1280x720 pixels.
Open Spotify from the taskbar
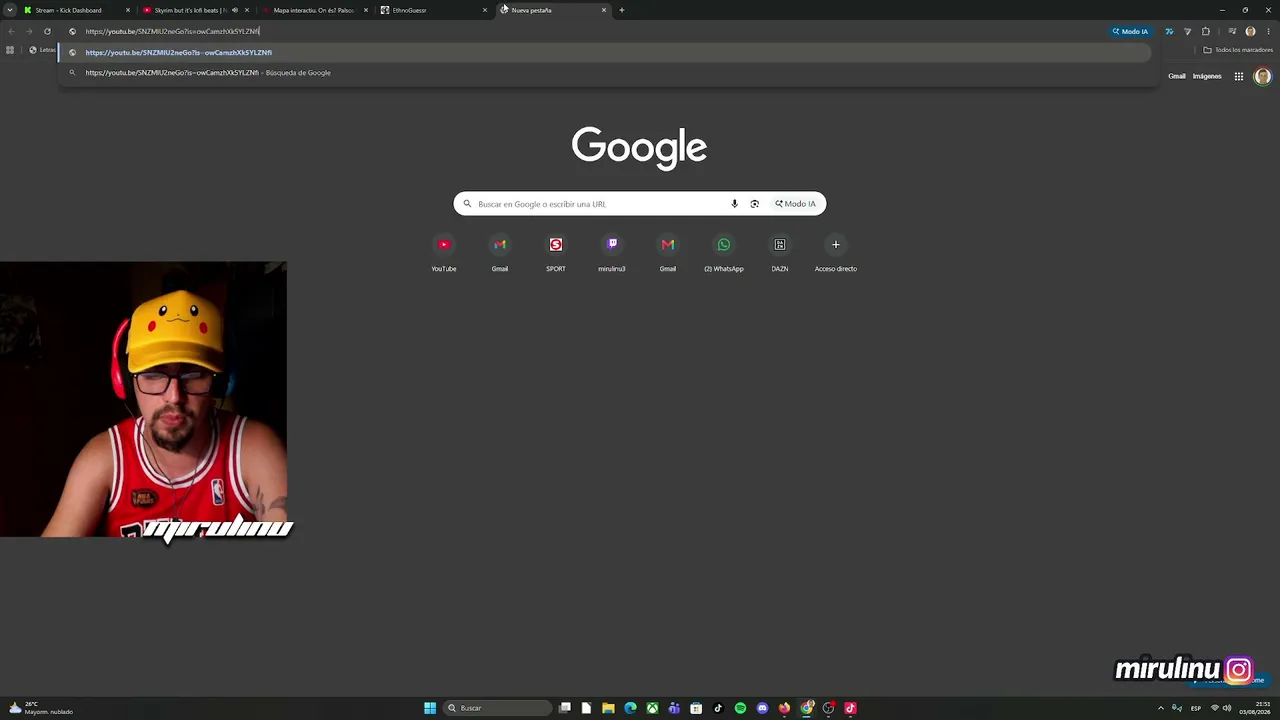pyautogui.click(x=740, y=708)
